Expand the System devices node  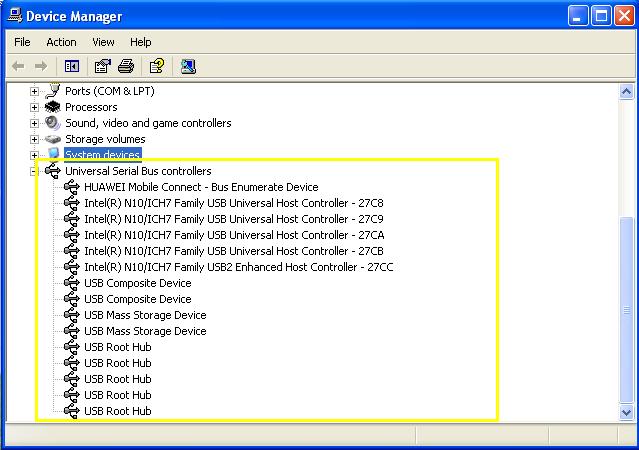tap(34, 155)
